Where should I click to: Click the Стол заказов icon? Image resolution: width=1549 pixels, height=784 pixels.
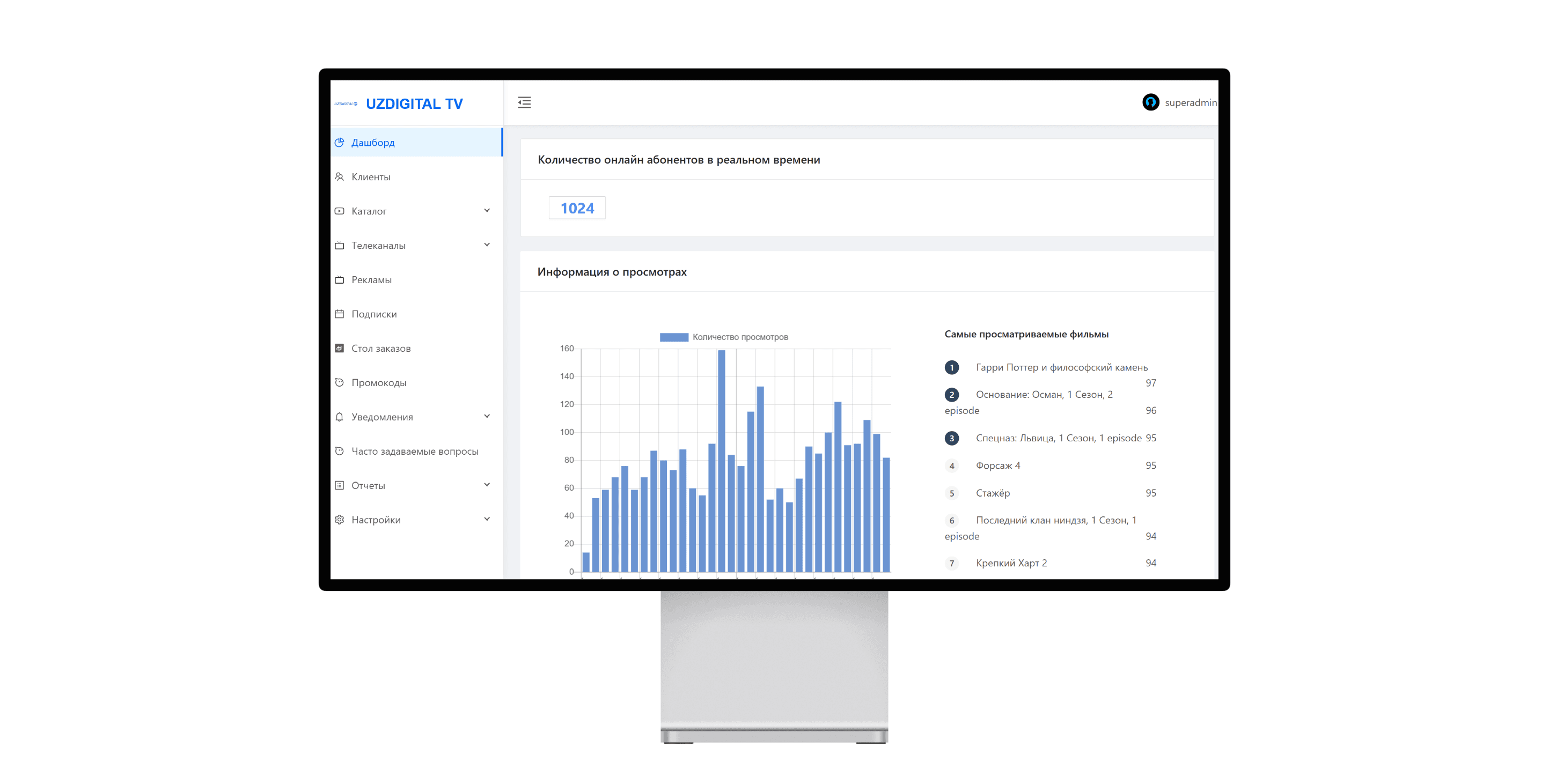click(339, 348)
